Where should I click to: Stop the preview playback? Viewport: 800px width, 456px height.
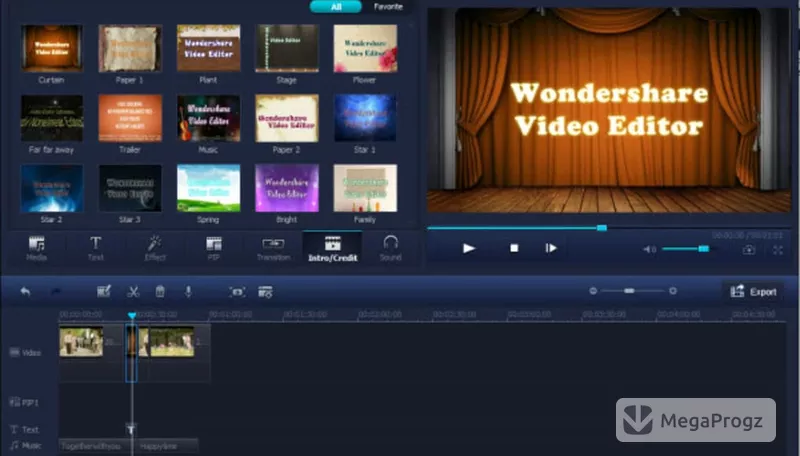point(514,248)
